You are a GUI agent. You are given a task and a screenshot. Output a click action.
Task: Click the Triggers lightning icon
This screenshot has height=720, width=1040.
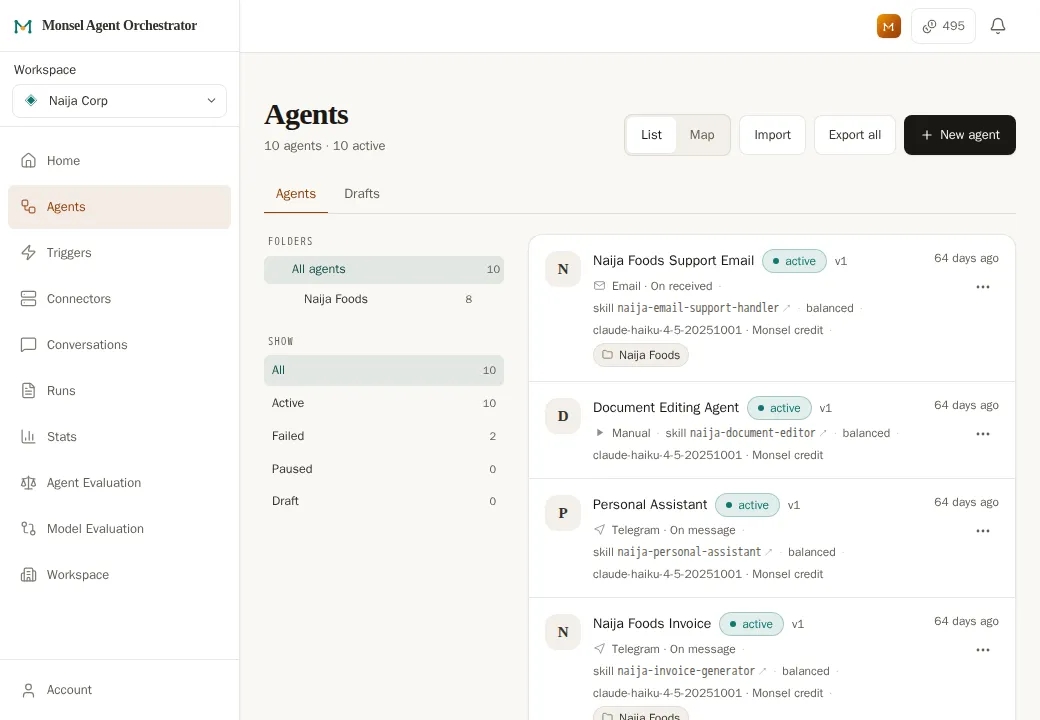pyautogui.click(x=29, y=253)
